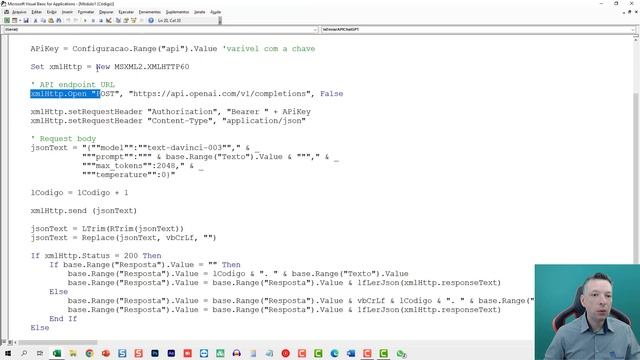
Task: Click the api.openai.com completions URL string
Action: click(220, 93)
